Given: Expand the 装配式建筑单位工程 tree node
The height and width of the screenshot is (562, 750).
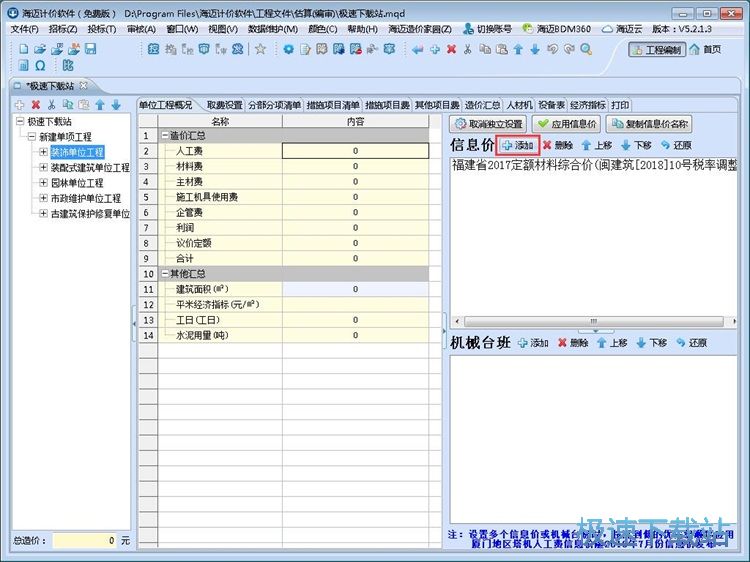Looking at the screenshot, I should (43, 167).
